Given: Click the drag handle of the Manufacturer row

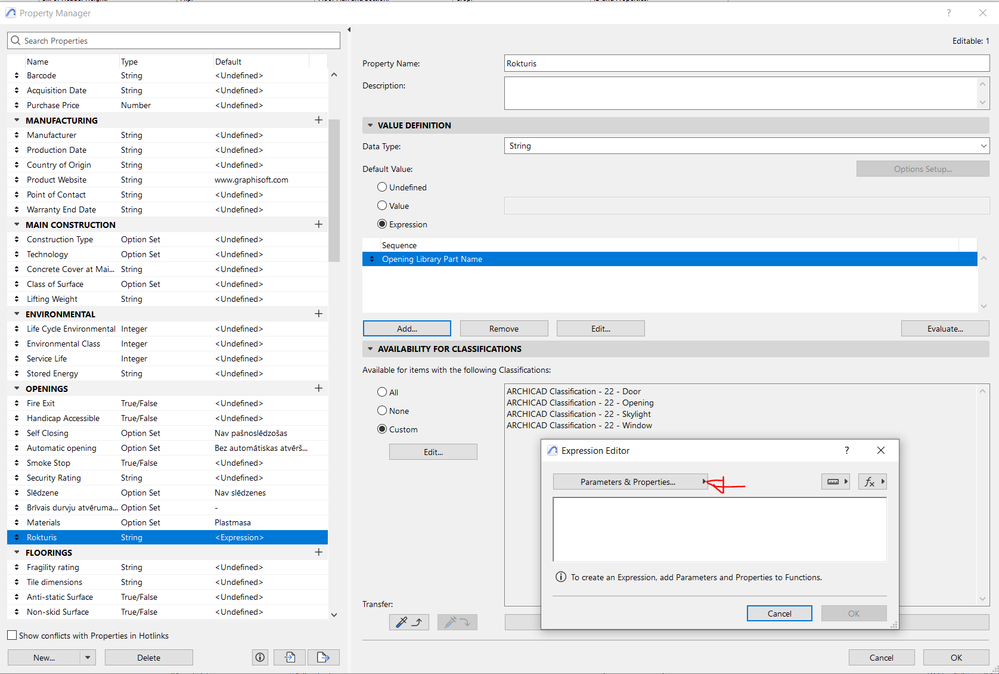Looking at the screenshot, I should point(17,135).
